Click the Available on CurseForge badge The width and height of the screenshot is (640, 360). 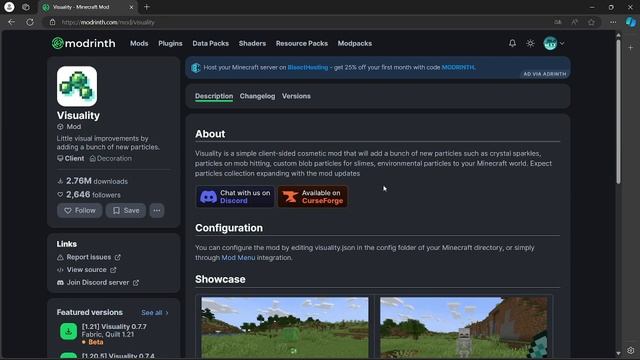(313, 197)
